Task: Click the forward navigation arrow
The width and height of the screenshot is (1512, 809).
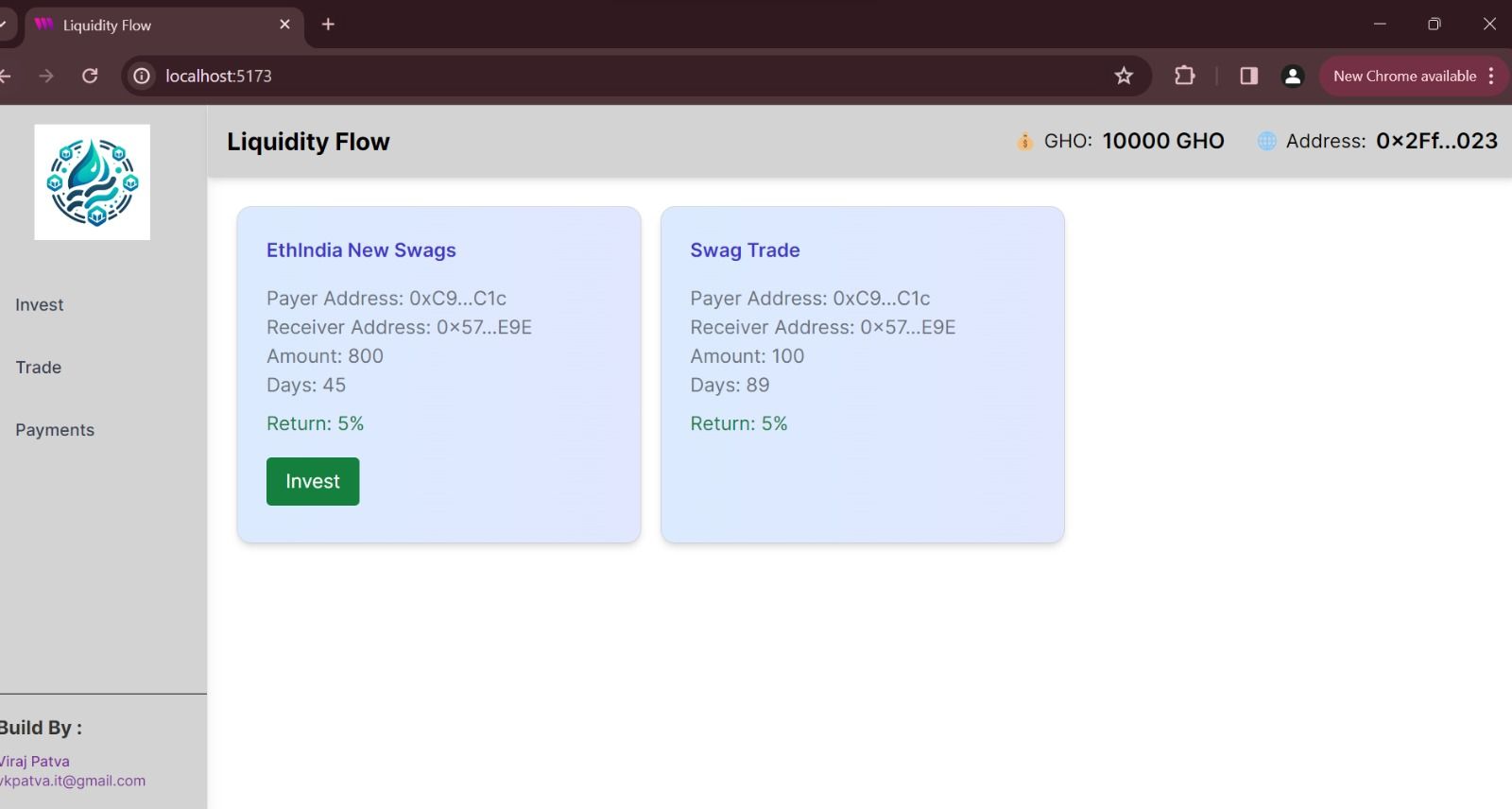Action: (46, 76)
